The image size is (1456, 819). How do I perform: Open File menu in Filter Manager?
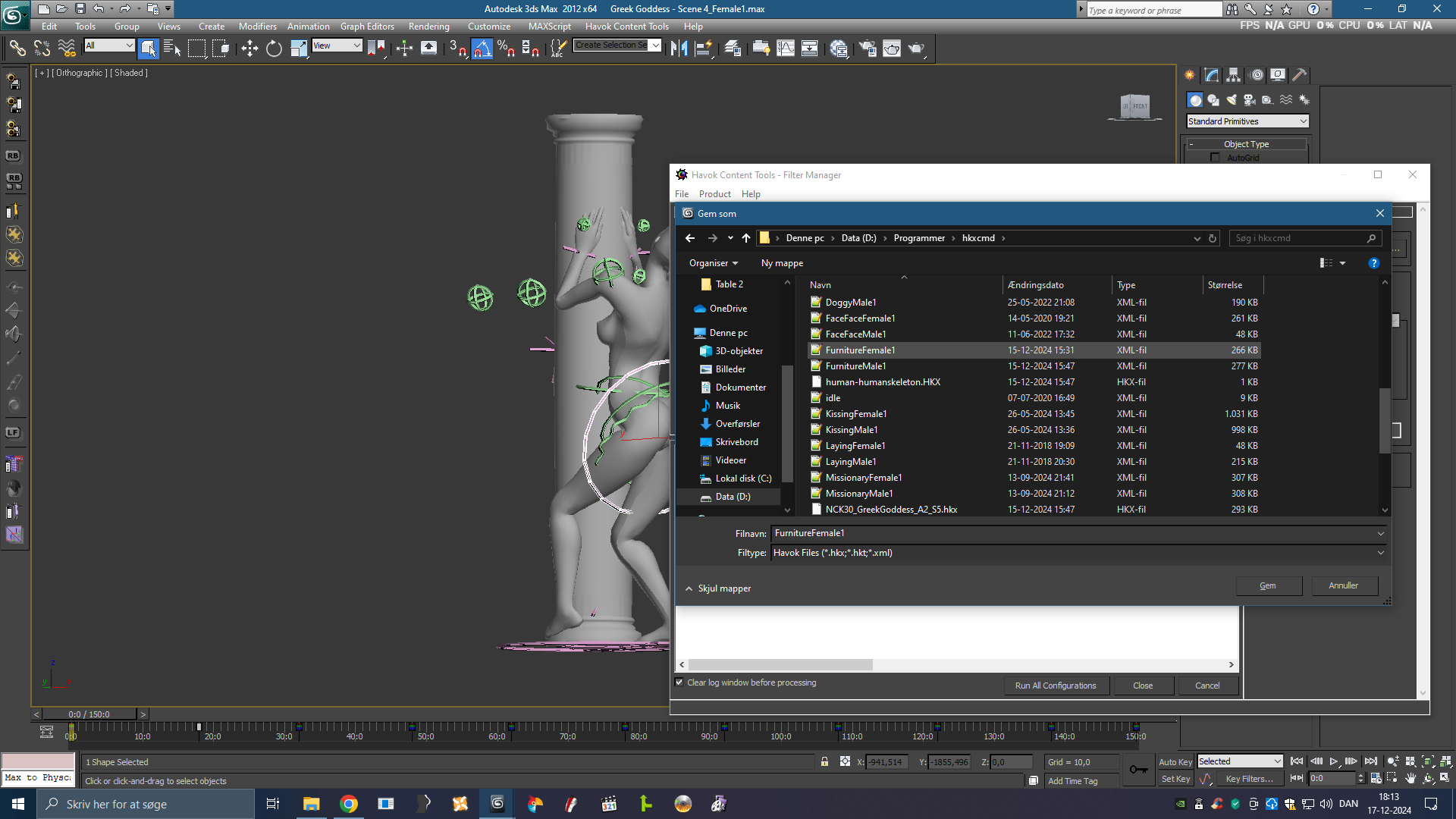682,194
